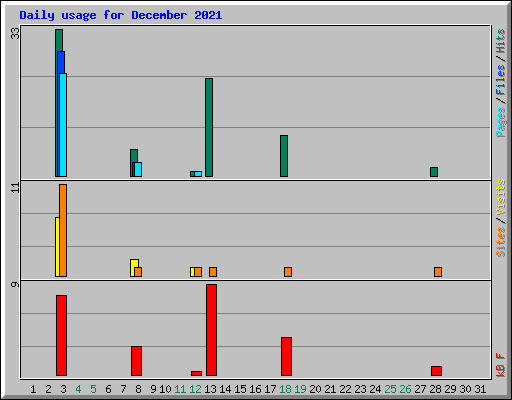Click the green Hits bar on day 13
The width and height of the screenshot is (512, 400).
(209, 127)
